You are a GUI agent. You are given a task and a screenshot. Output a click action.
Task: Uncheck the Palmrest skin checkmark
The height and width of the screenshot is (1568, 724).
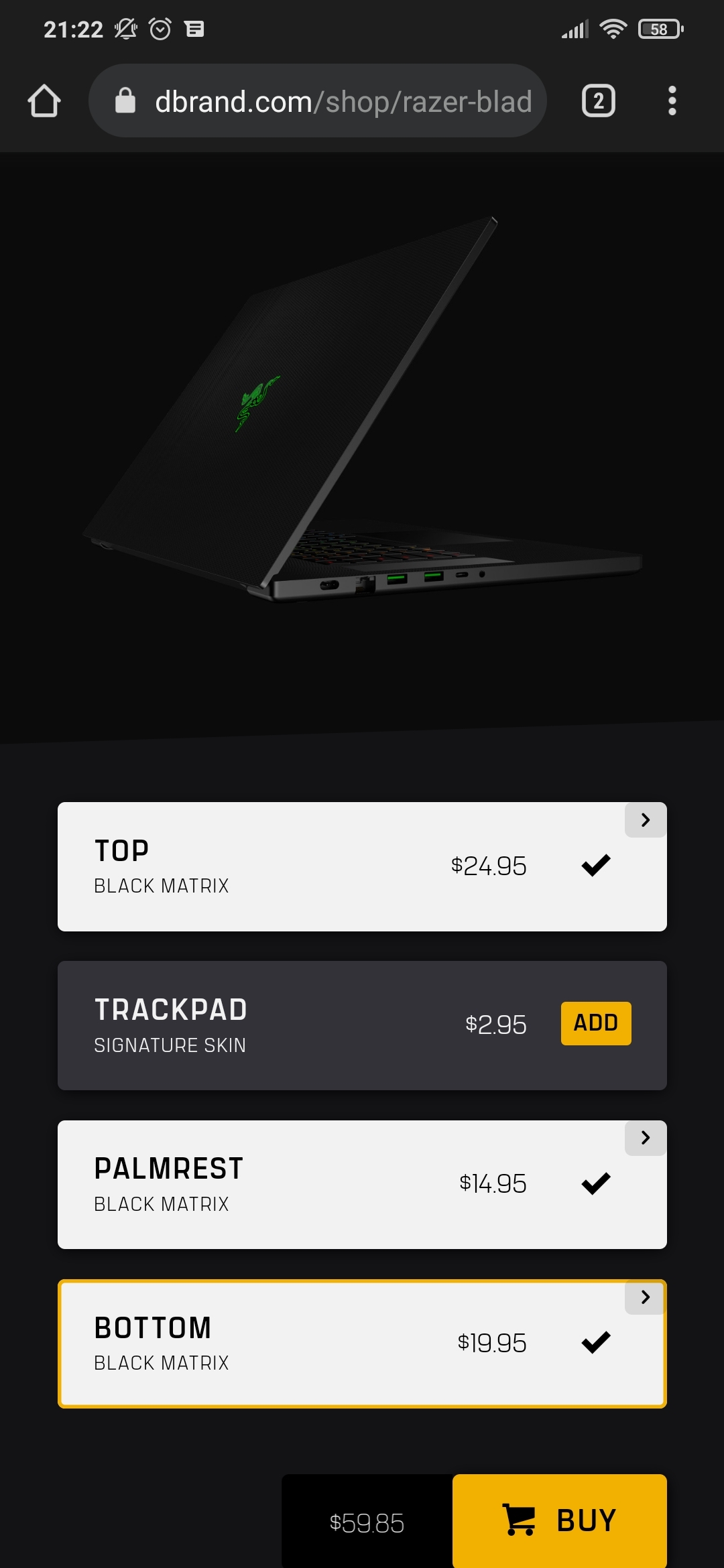pyautogui.click(x=595, y=1183)
